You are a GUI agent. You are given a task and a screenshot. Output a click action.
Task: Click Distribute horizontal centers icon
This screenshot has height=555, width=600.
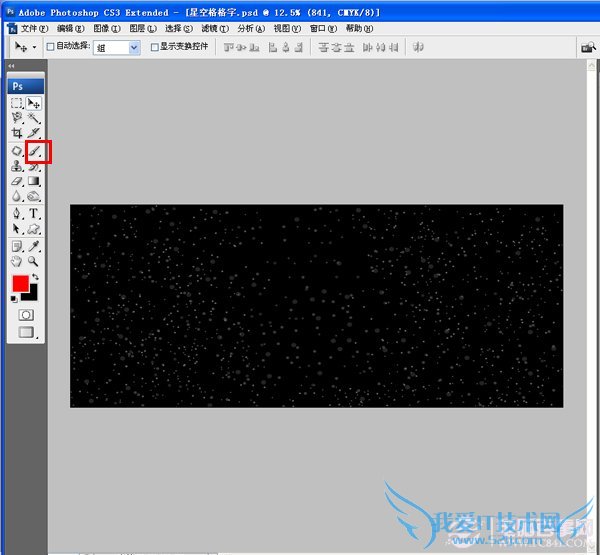coord(380,47)
